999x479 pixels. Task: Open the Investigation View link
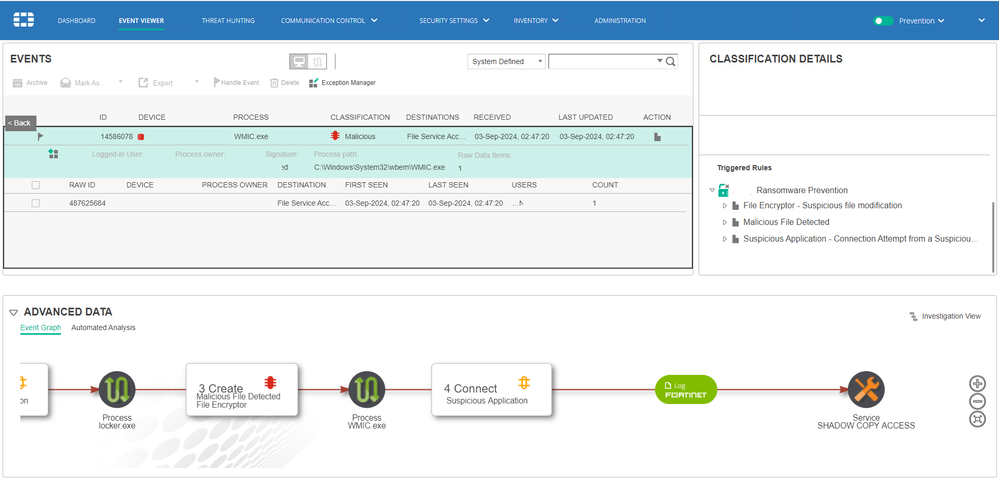click(x=945, y=316)
